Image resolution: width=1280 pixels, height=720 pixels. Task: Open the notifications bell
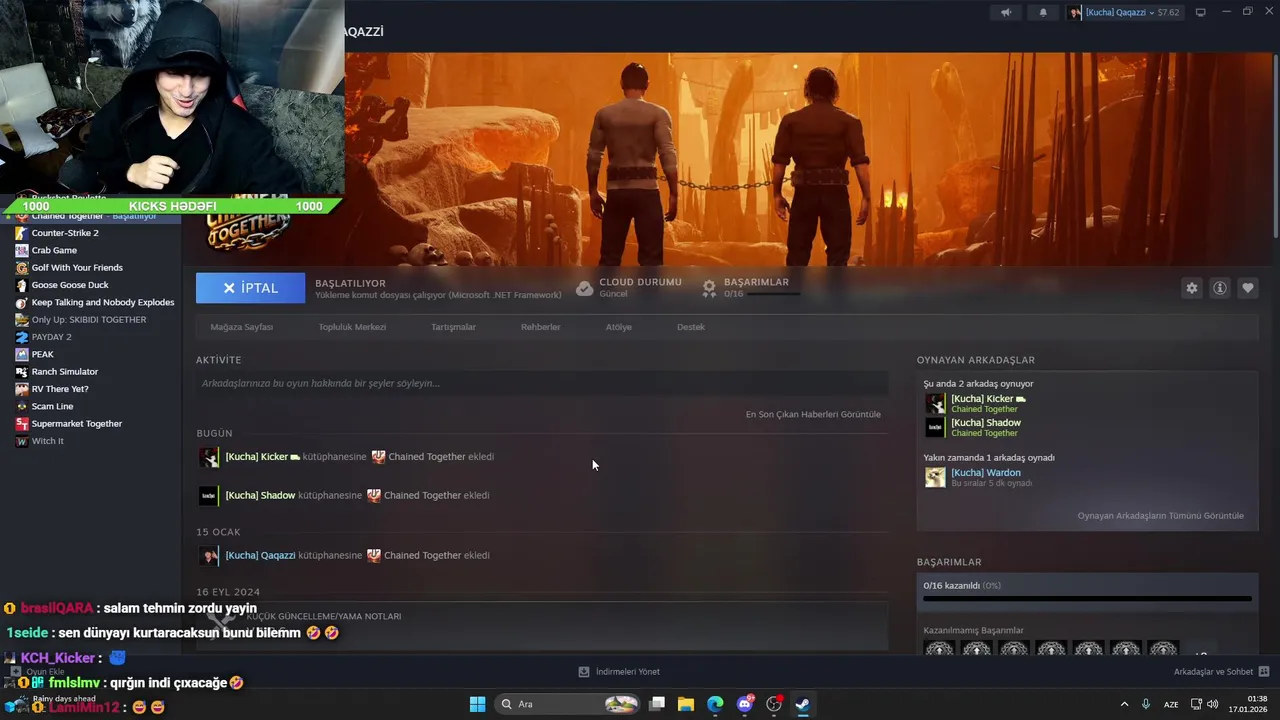click(1043, 12)
